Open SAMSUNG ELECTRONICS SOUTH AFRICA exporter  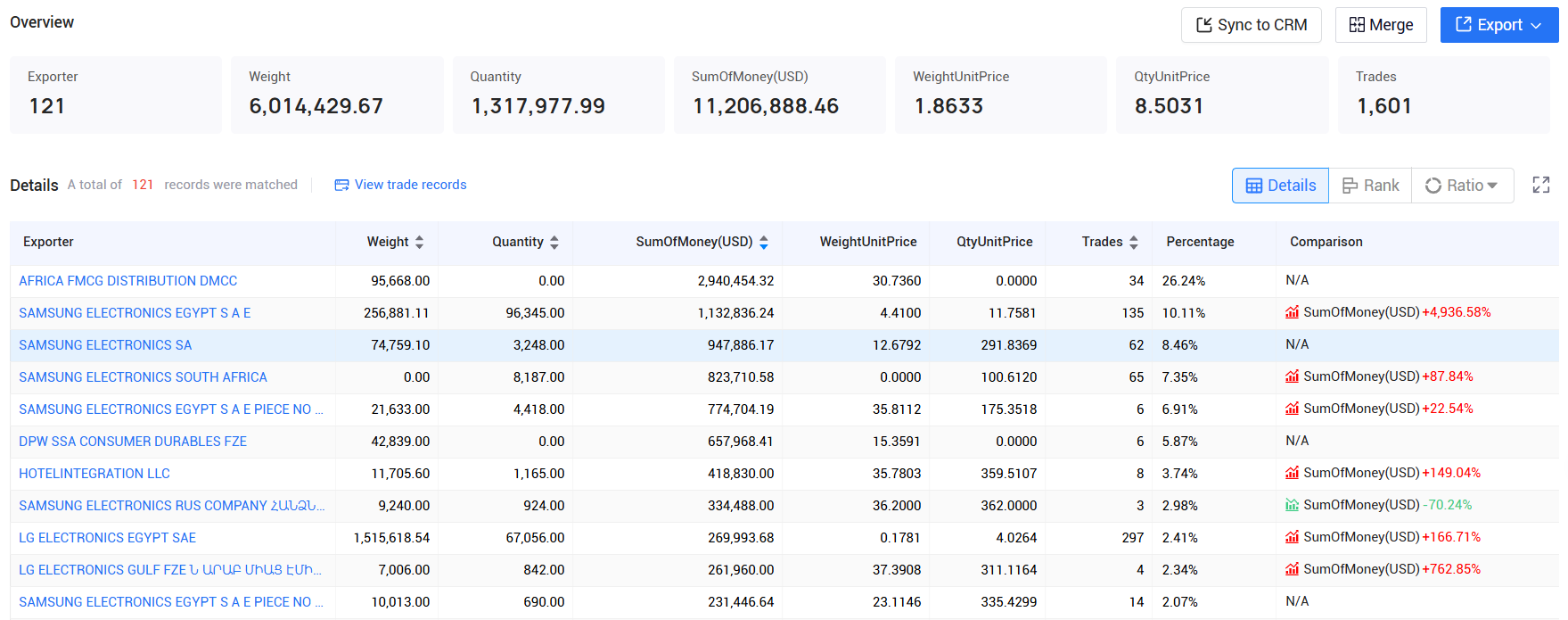[x=143, y=377]
